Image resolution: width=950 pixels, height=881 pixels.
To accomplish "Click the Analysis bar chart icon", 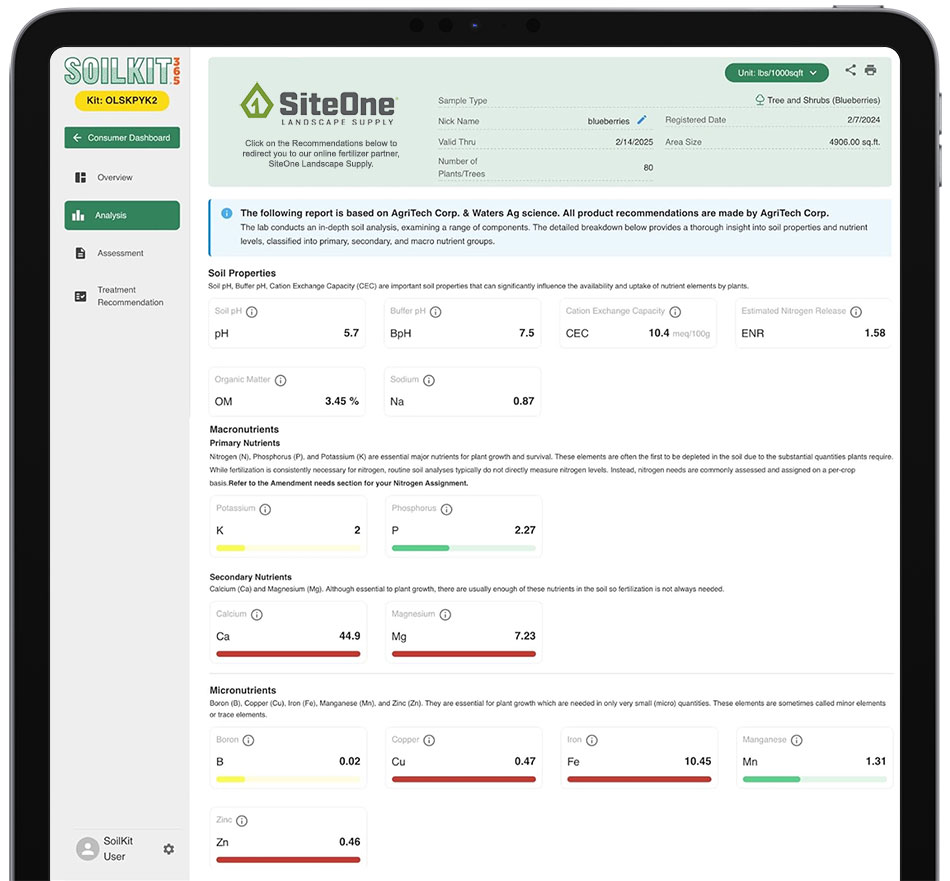I will 78,215.
